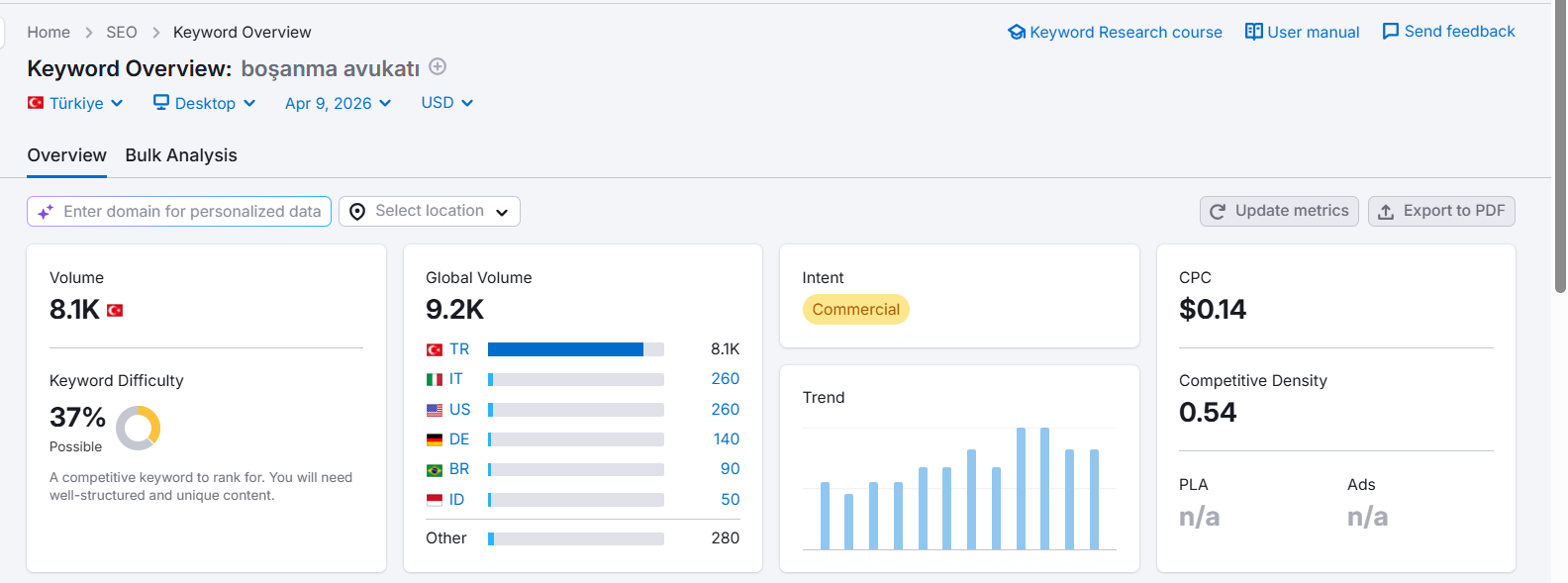The width and height of the screenshot is (1568, 583).
Task: Click the User manual book icon
Action: coord(1253,32)
